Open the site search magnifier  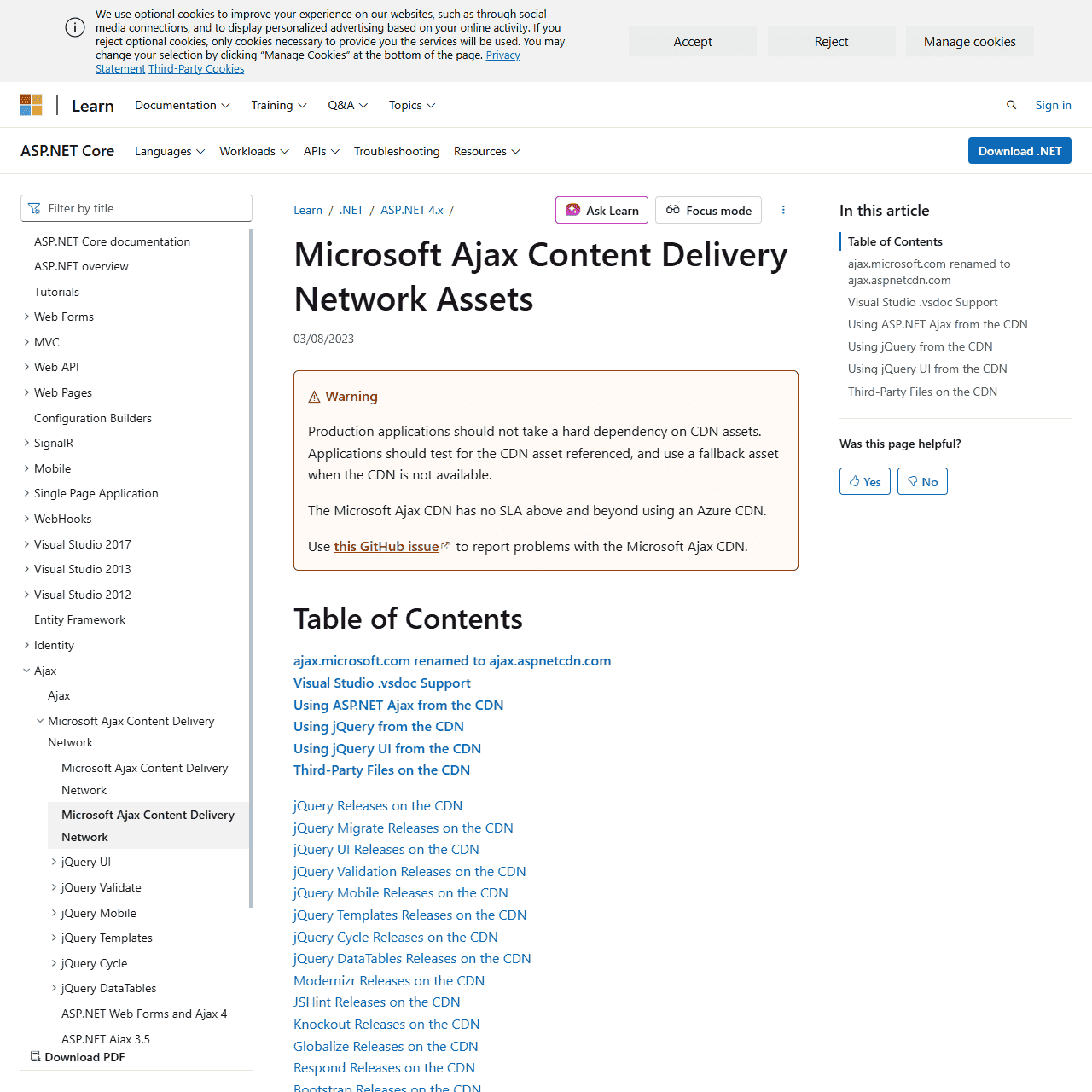(x=1011, y=104)
